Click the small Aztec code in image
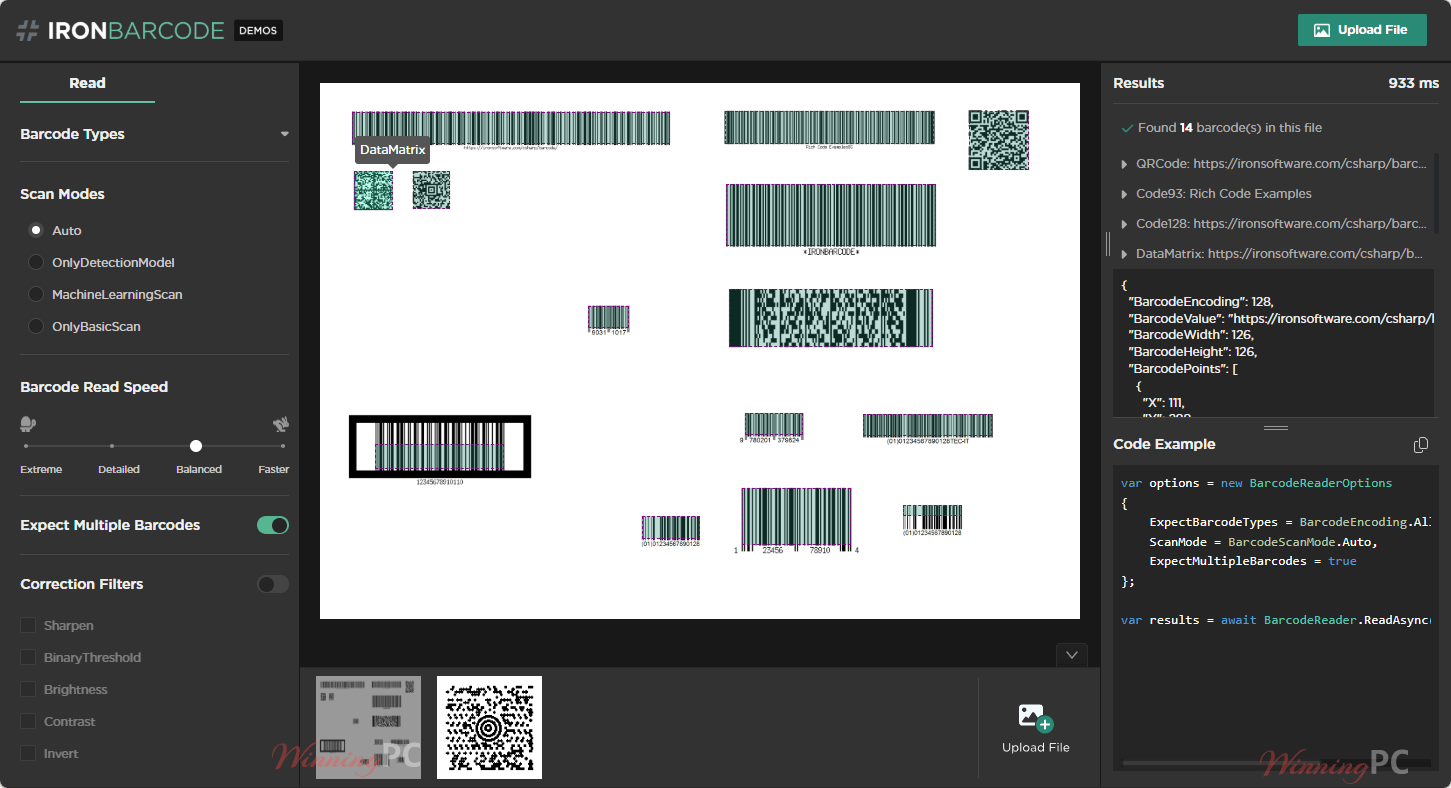 coord(431,190)
